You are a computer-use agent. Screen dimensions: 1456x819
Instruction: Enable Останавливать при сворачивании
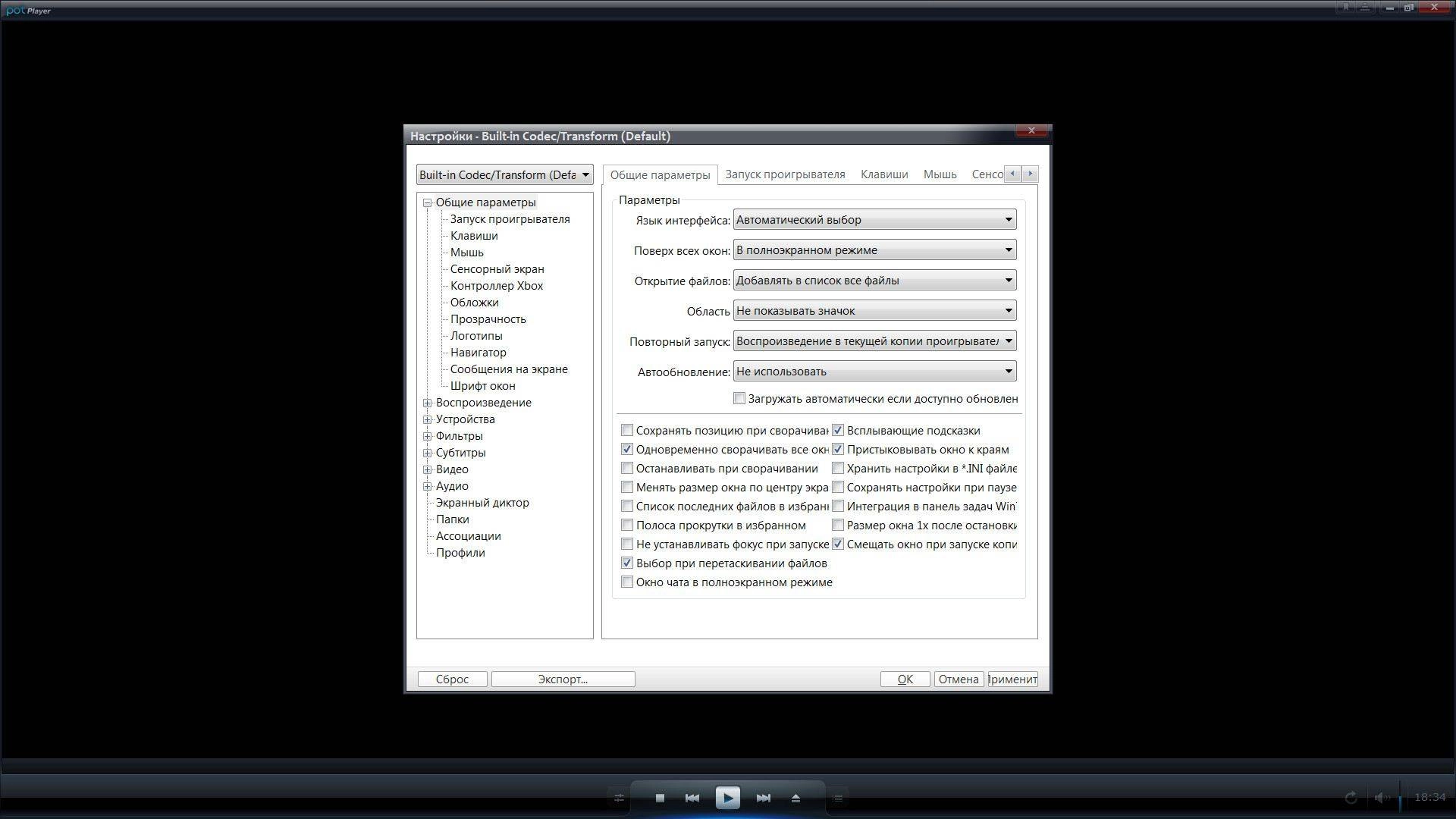[627, 469]
